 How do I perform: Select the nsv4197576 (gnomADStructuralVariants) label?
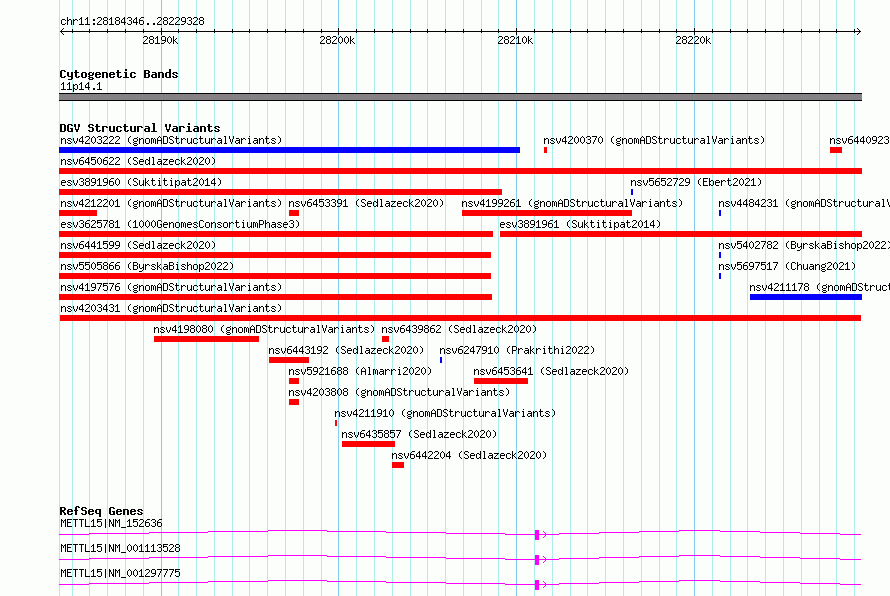coord(171,287)
